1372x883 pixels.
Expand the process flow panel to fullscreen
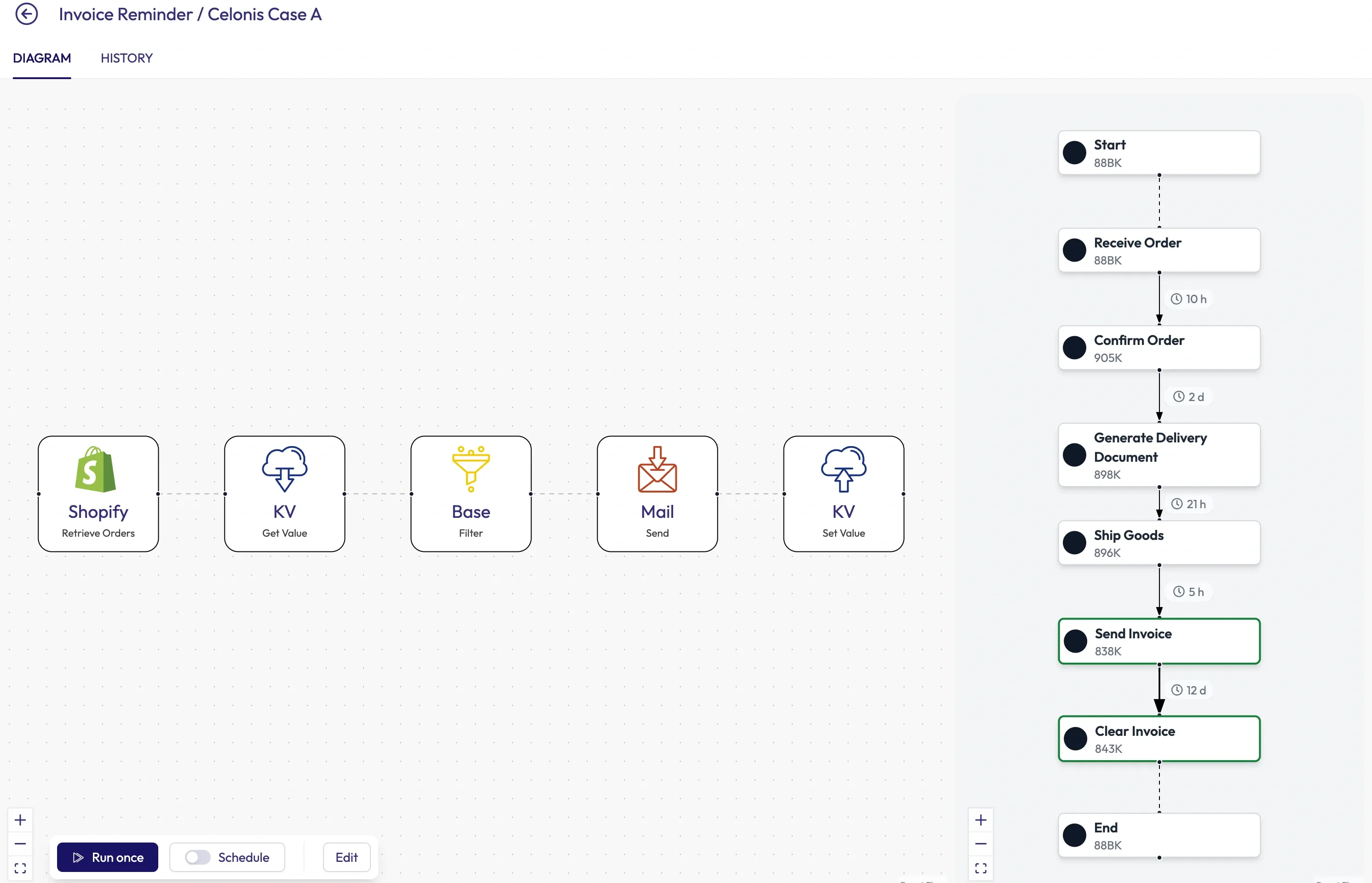click(x=981, y=867)
